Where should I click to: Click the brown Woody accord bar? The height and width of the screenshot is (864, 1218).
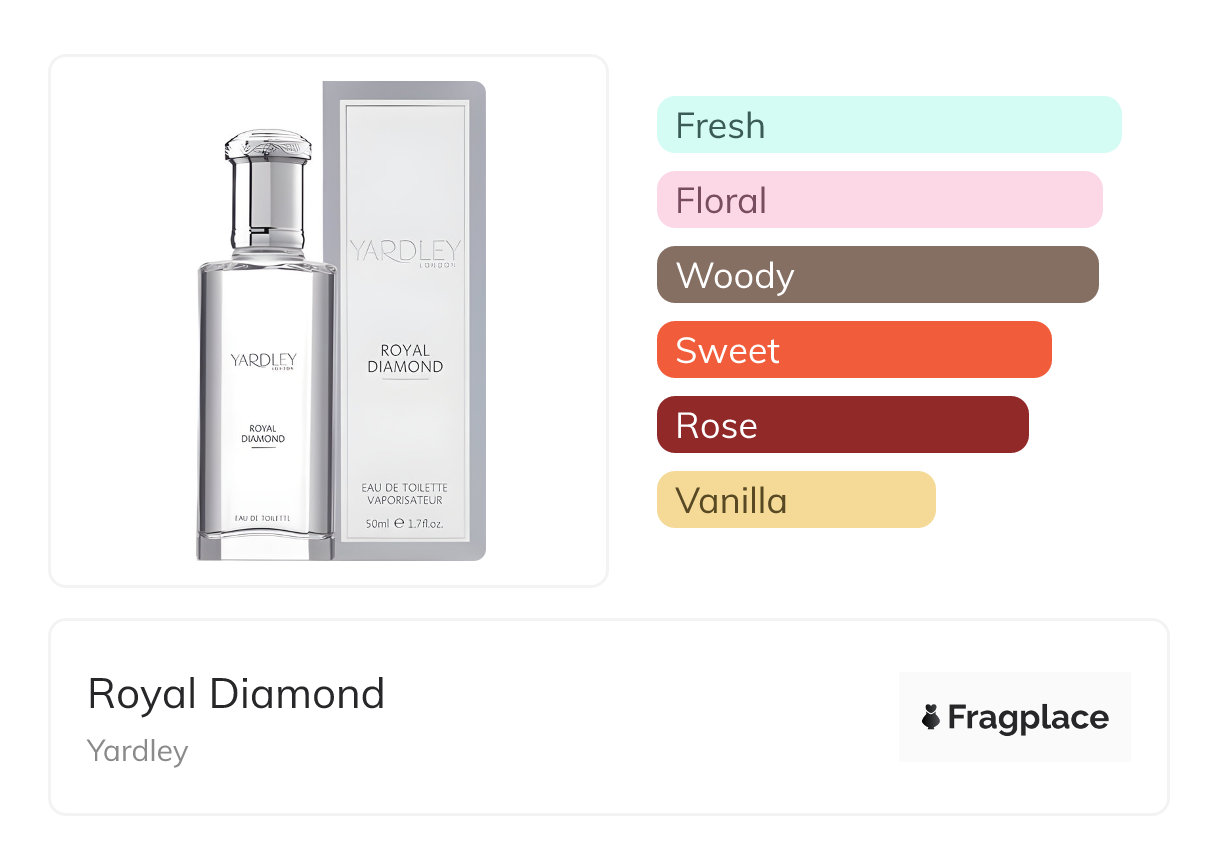[877, 275]
